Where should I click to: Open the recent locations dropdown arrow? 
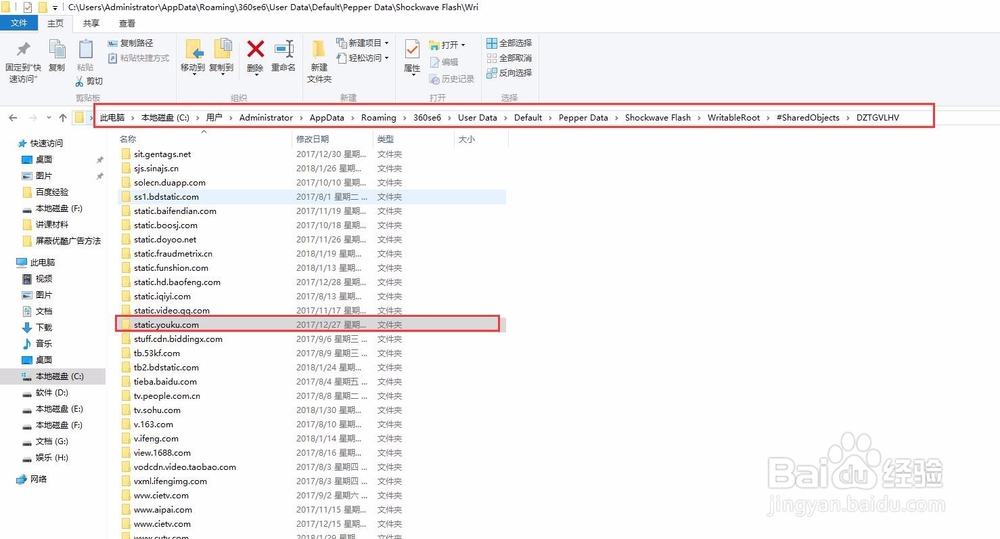pyautogui.click(x=47, y=118)
